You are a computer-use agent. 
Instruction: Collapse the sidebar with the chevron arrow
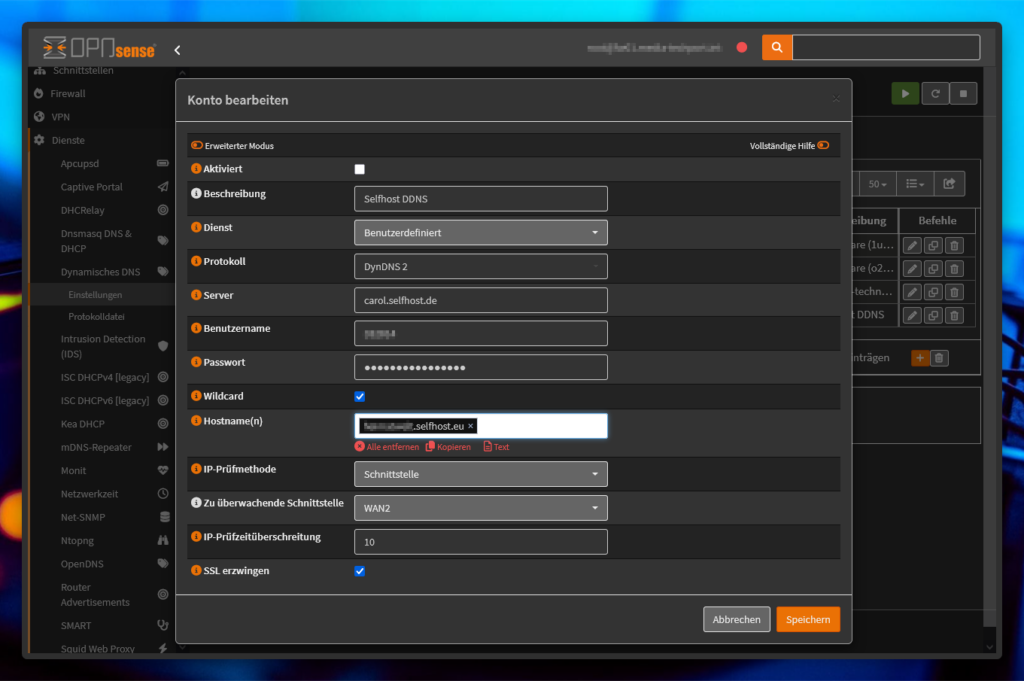177,49
